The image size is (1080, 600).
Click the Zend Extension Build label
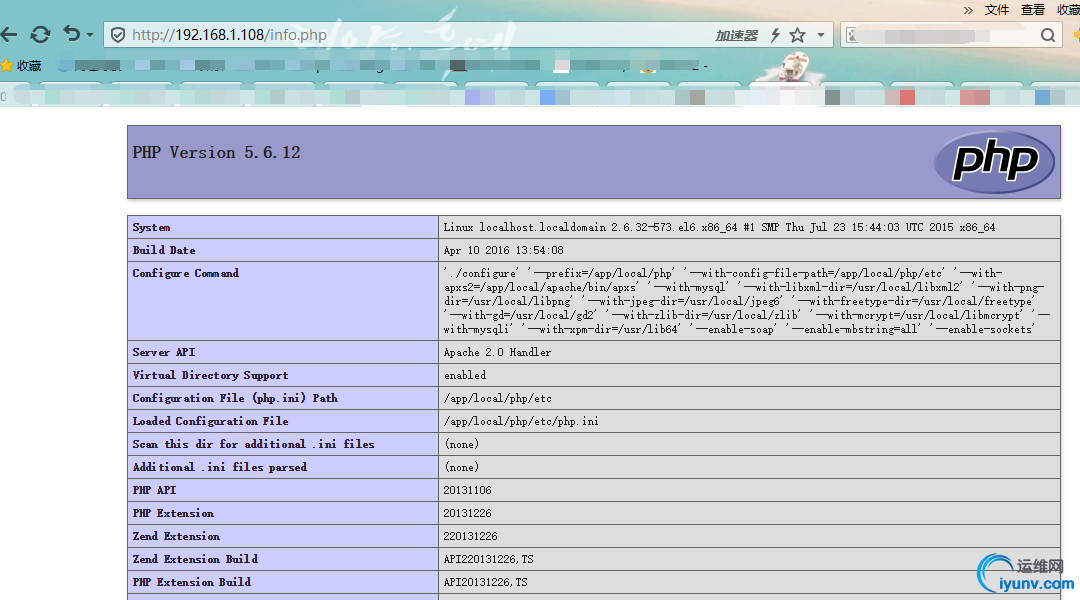click(196, 559)
